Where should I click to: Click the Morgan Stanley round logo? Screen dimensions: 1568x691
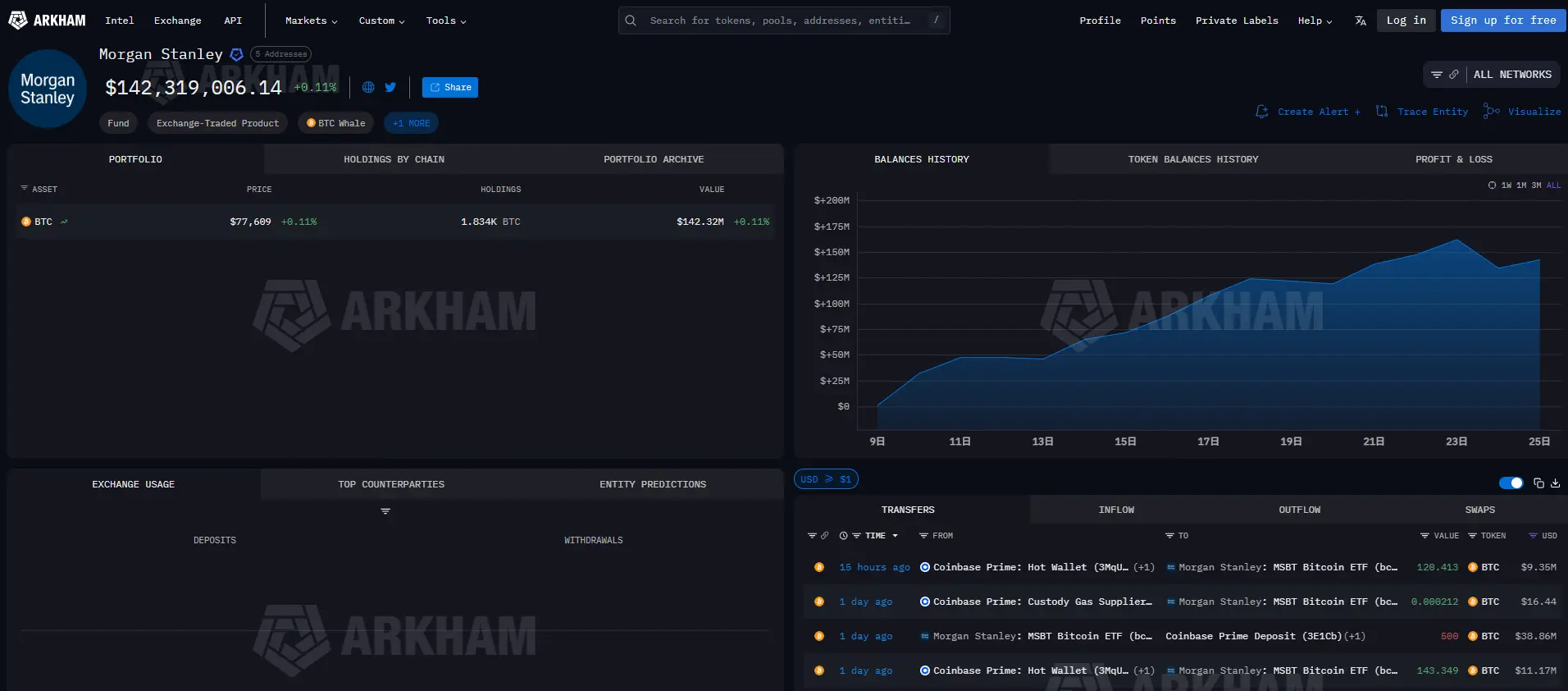[48, 89]
